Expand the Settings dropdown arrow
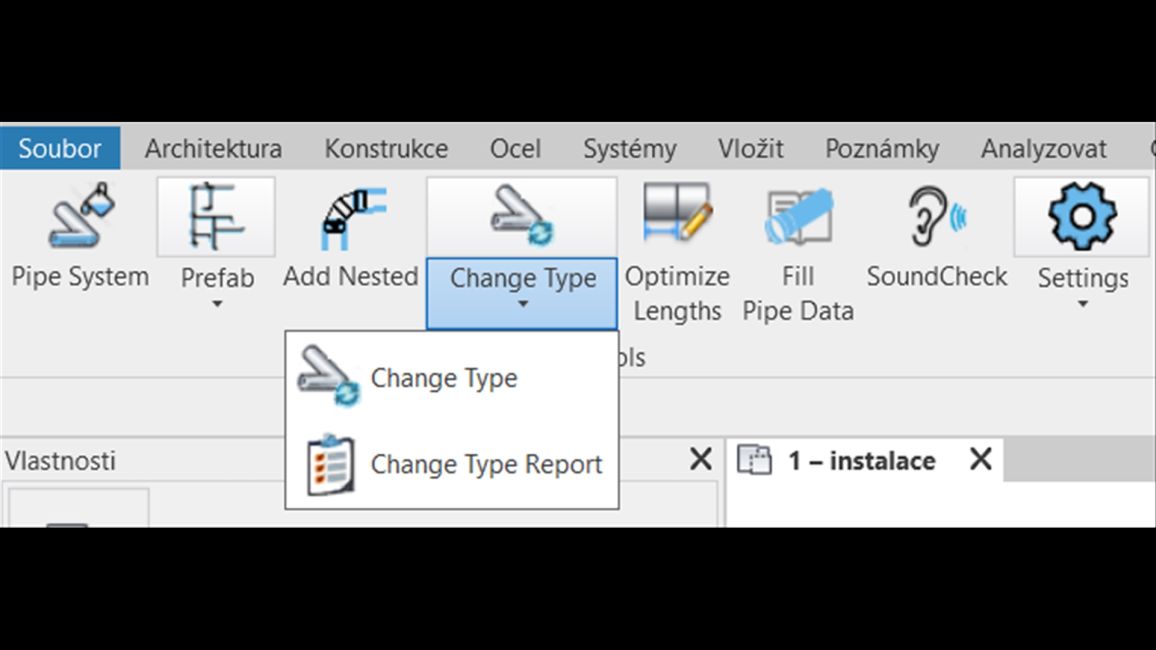1156x650 pixels. pyautogui.click(x=1081, y=304)
